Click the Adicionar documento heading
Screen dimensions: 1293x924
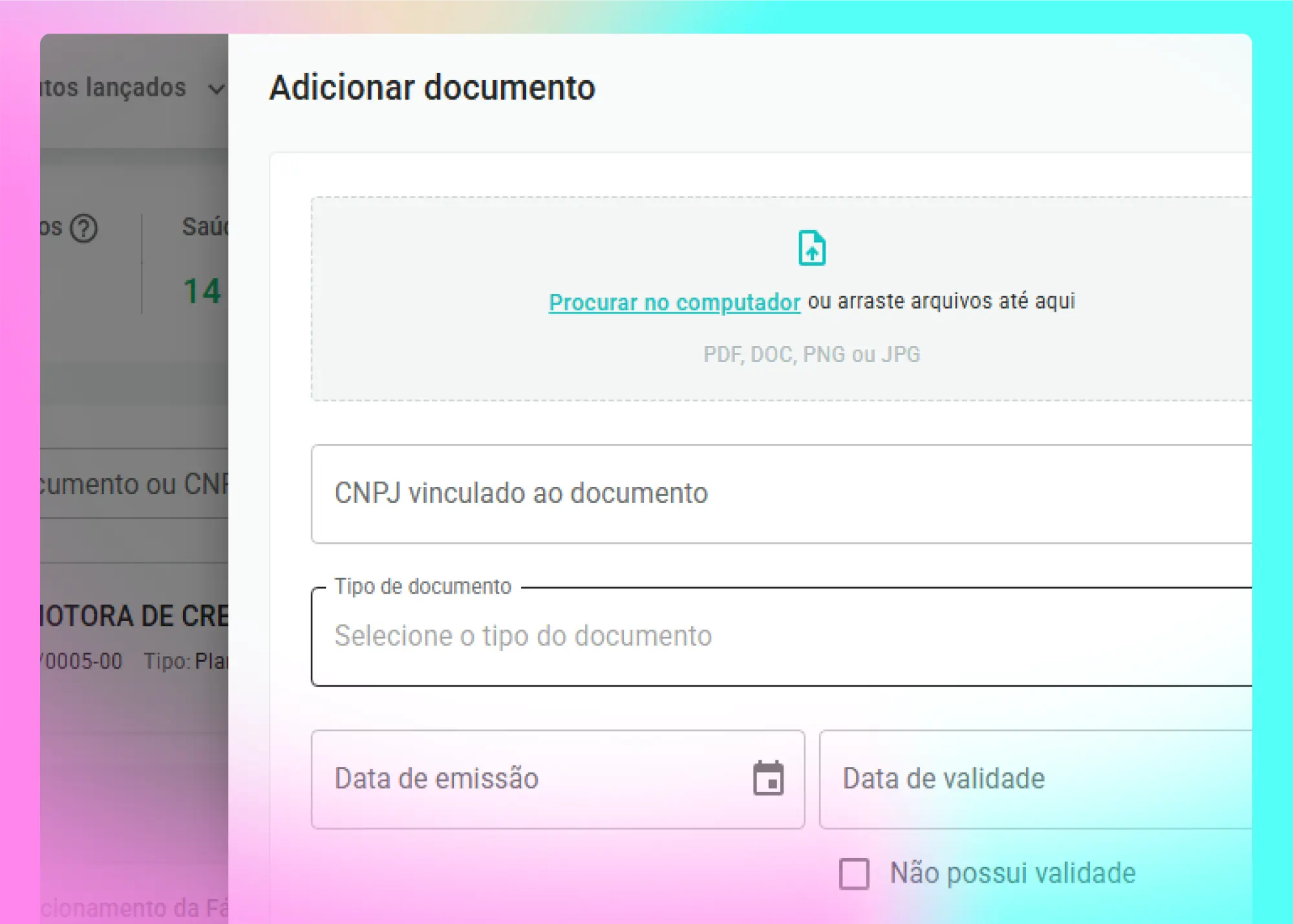(x=432, y=88)
